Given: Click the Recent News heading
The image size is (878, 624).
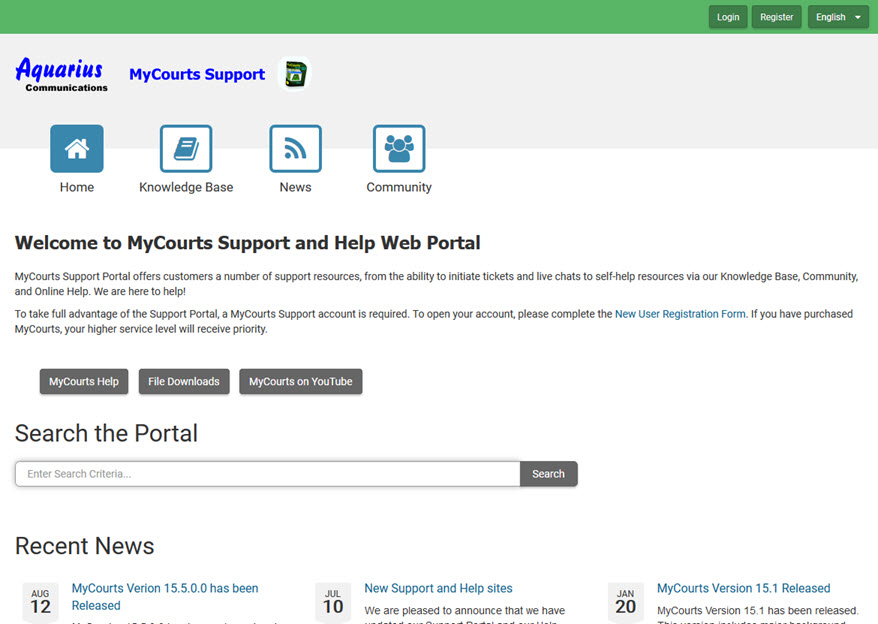Looking at the screenshot, I should click(85, 546).
